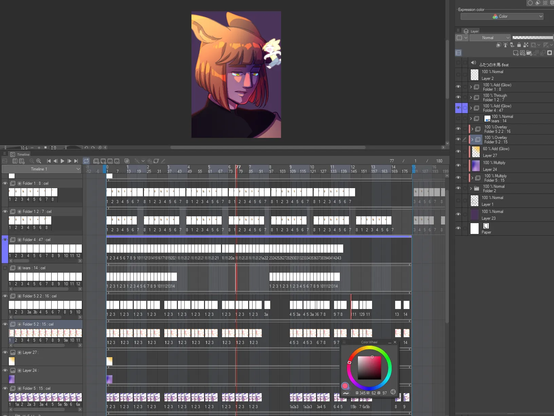Open the Timeline 1 dropdown

pyautogui.click(x=42, y=169)
